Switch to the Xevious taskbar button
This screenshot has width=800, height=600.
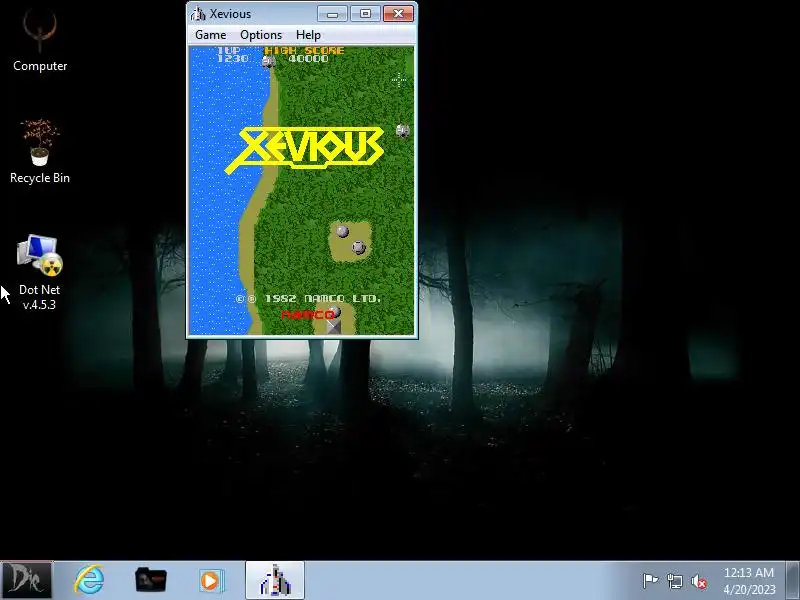(x=275, y=580)
